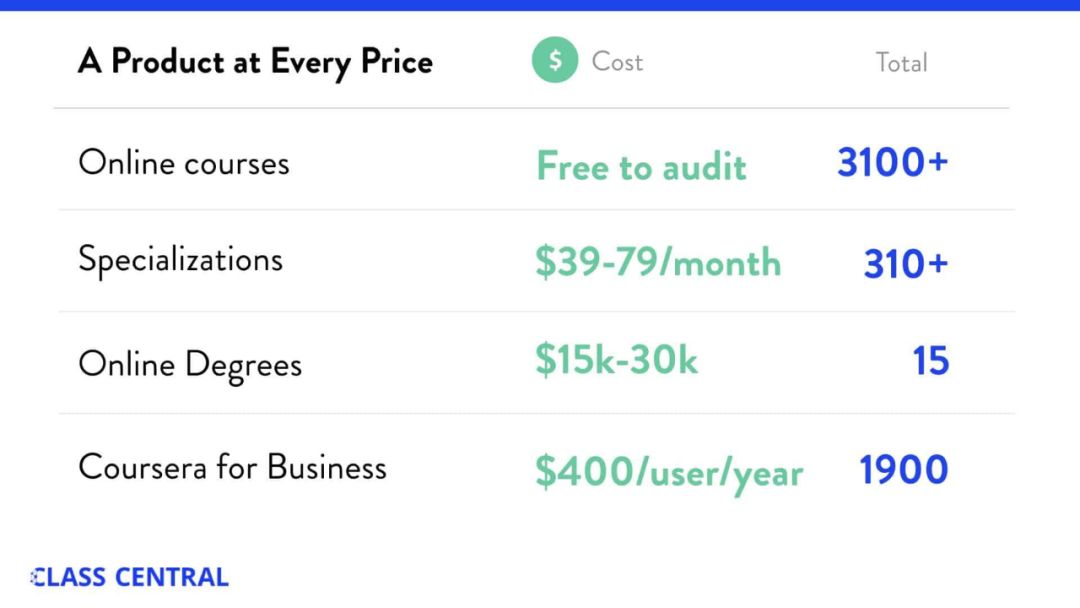Click the $15k-30k price text

[x=616, y=361]
